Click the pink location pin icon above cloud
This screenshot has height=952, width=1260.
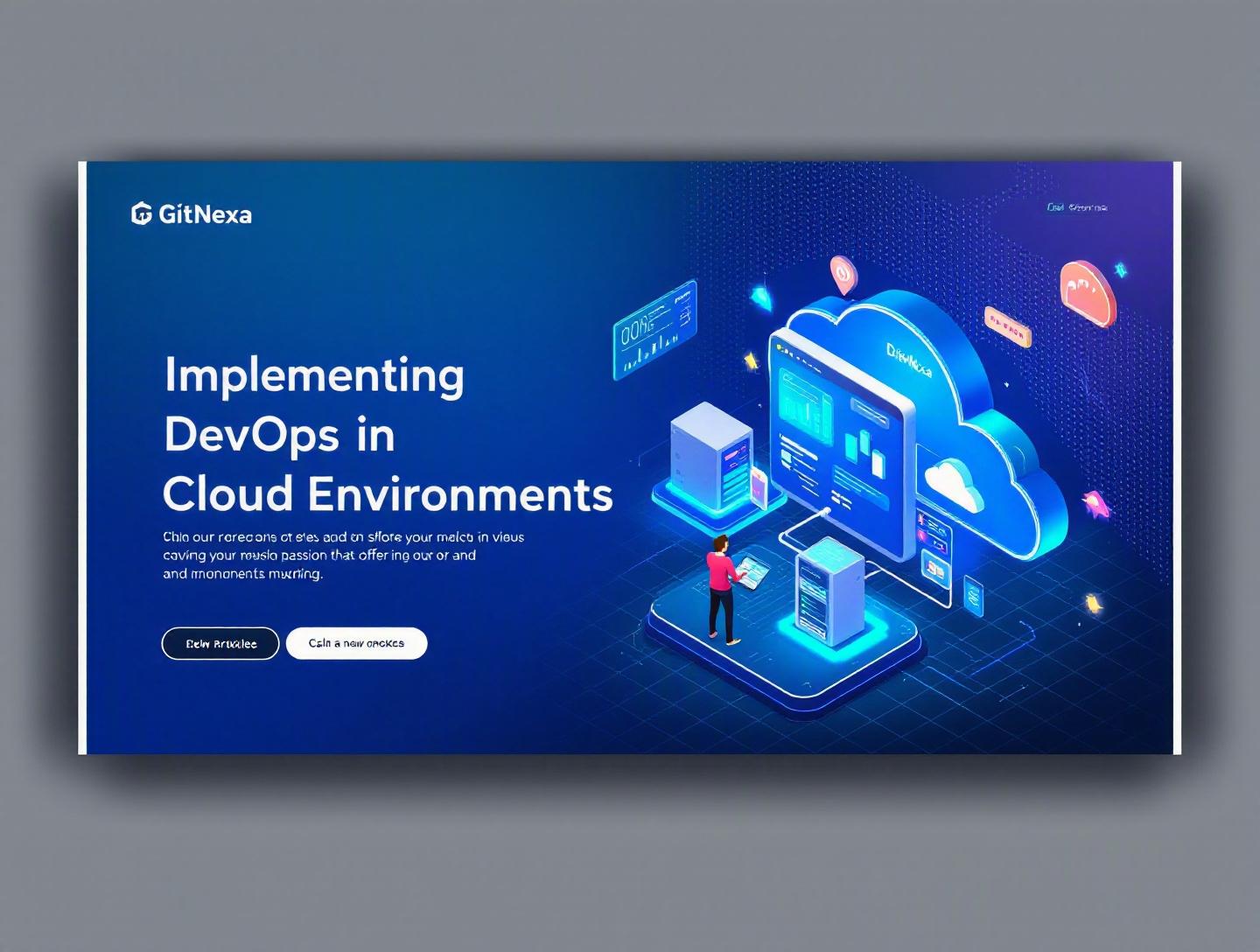click(843, 275)
